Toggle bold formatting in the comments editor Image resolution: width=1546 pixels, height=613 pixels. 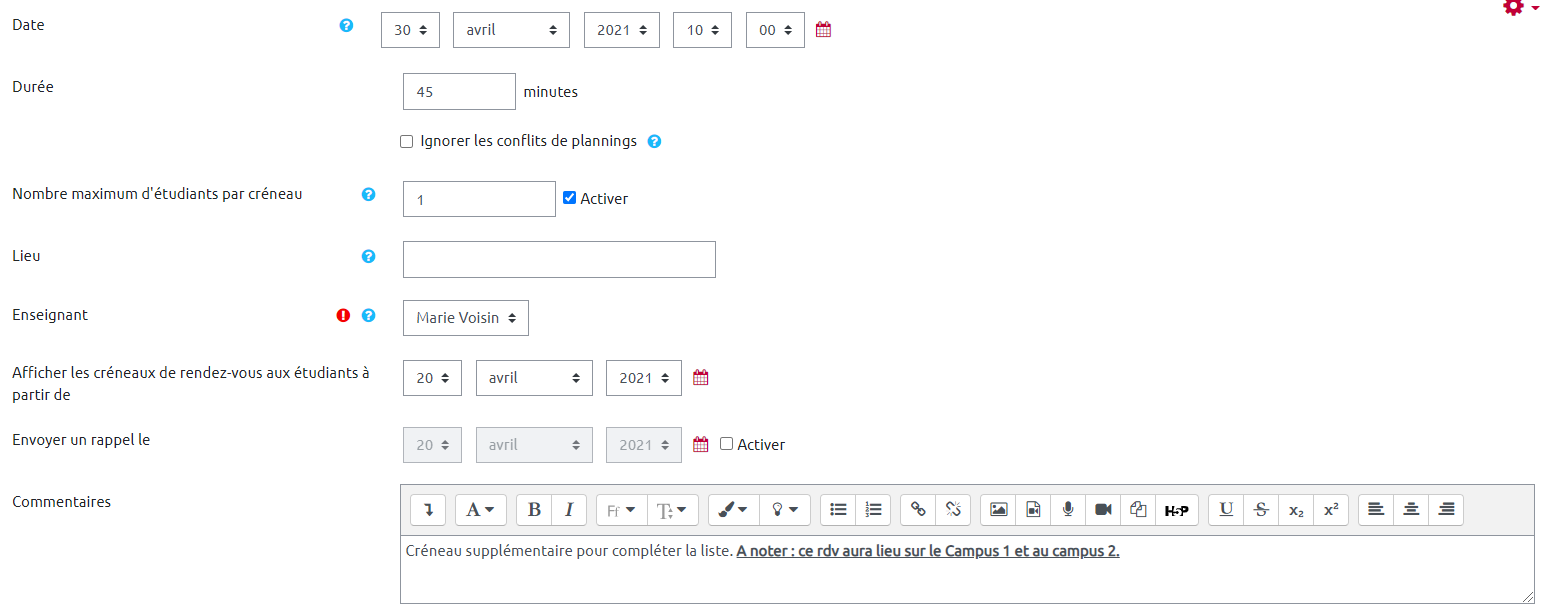534,510
